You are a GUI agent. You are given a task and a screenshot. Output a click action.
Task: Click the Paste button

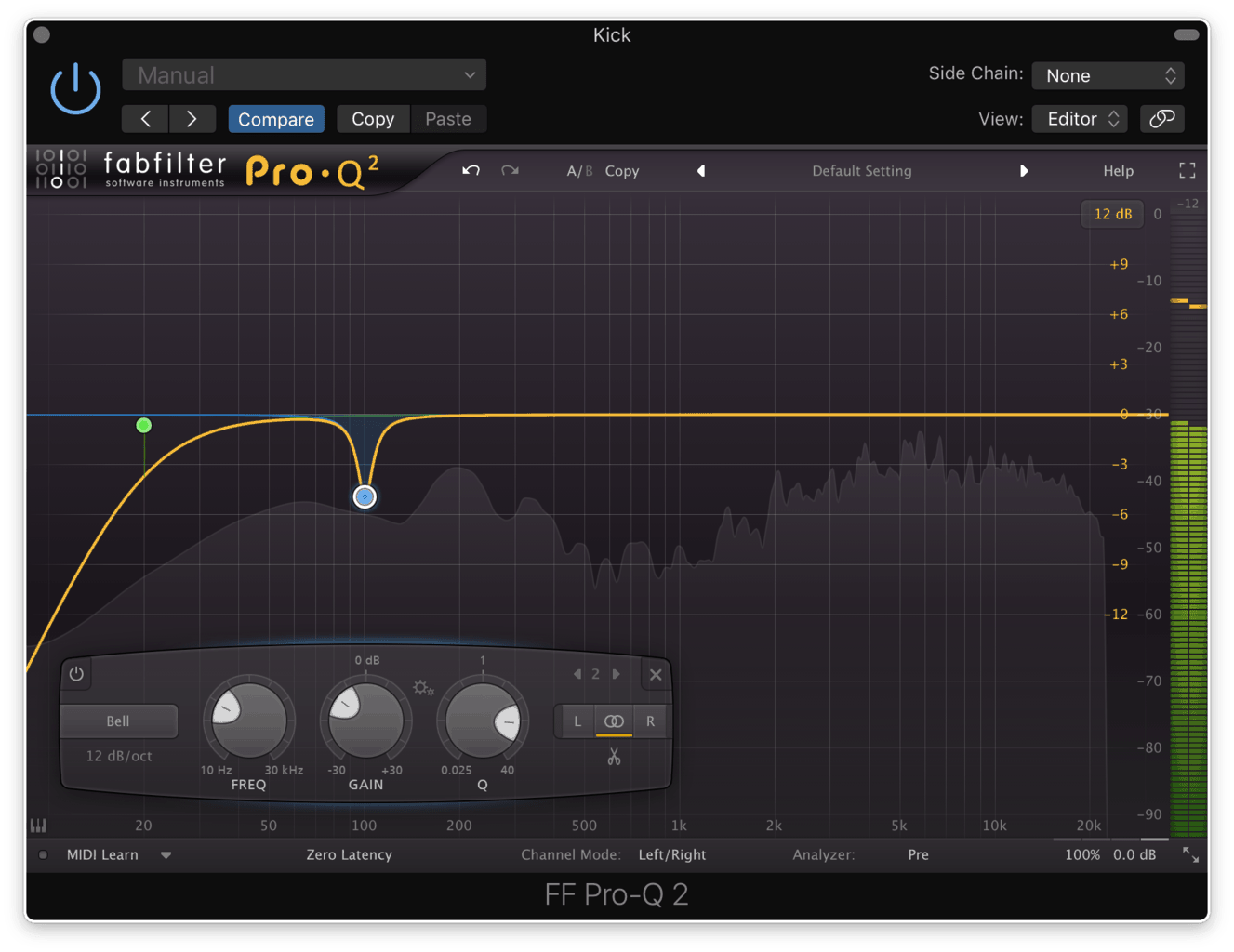[x=448, y=119]
